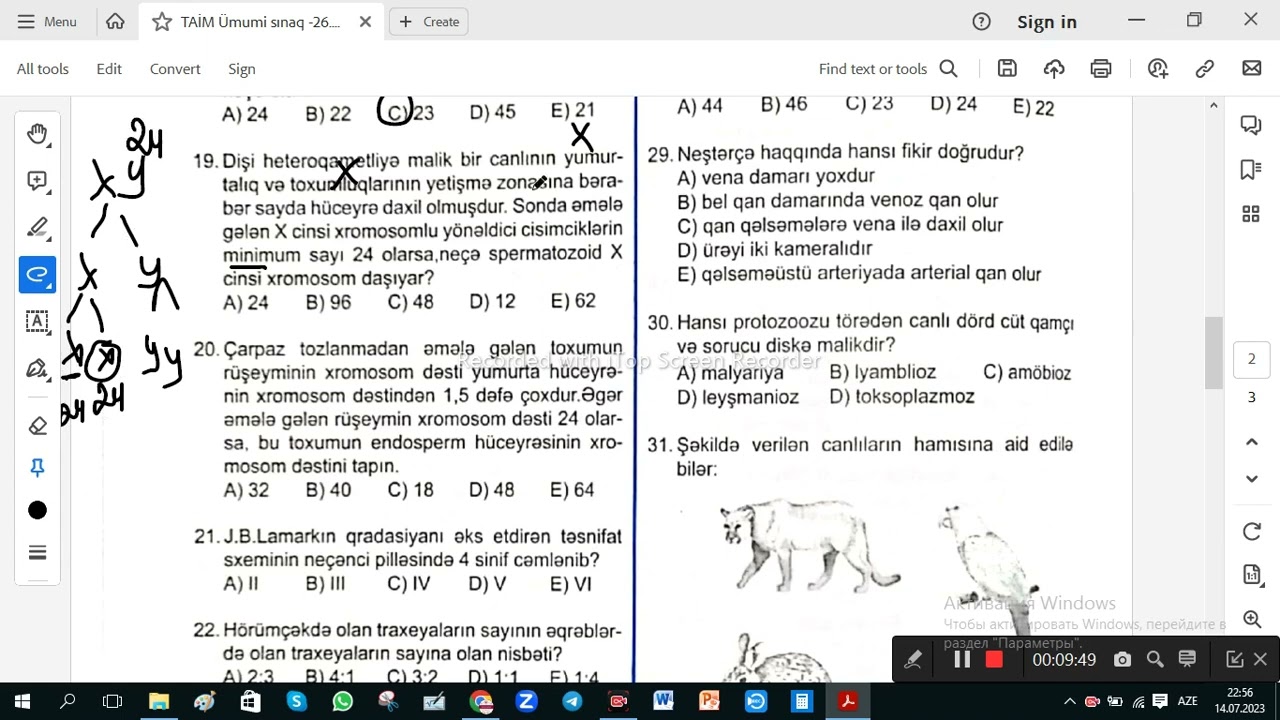
Task: Stop the screen recording
Action: [994, 660]
